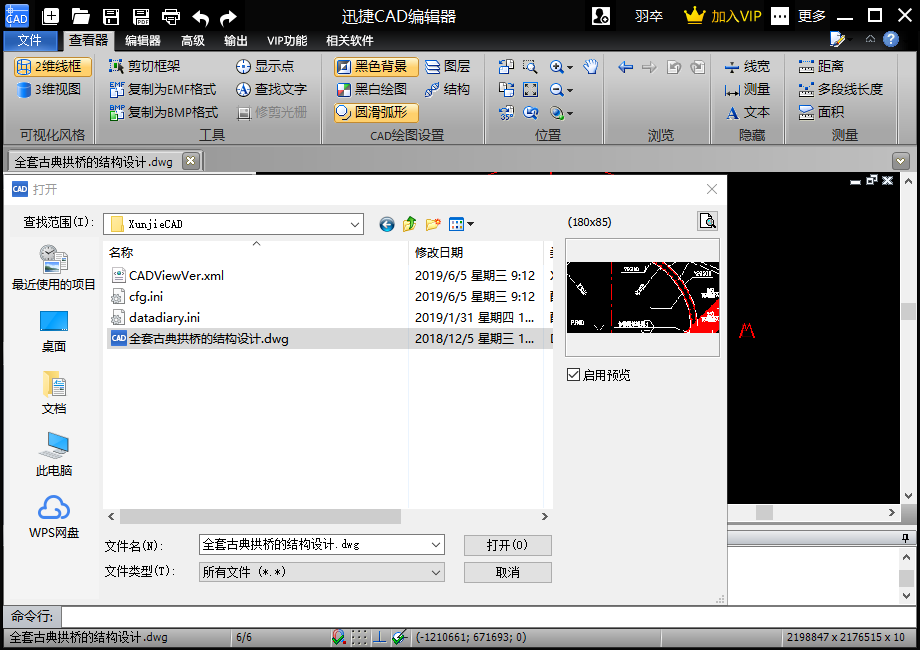This screenshot has height=650, width=920.
Task: Click the file list horizontal scrollbar
Action: click(261, 516)
